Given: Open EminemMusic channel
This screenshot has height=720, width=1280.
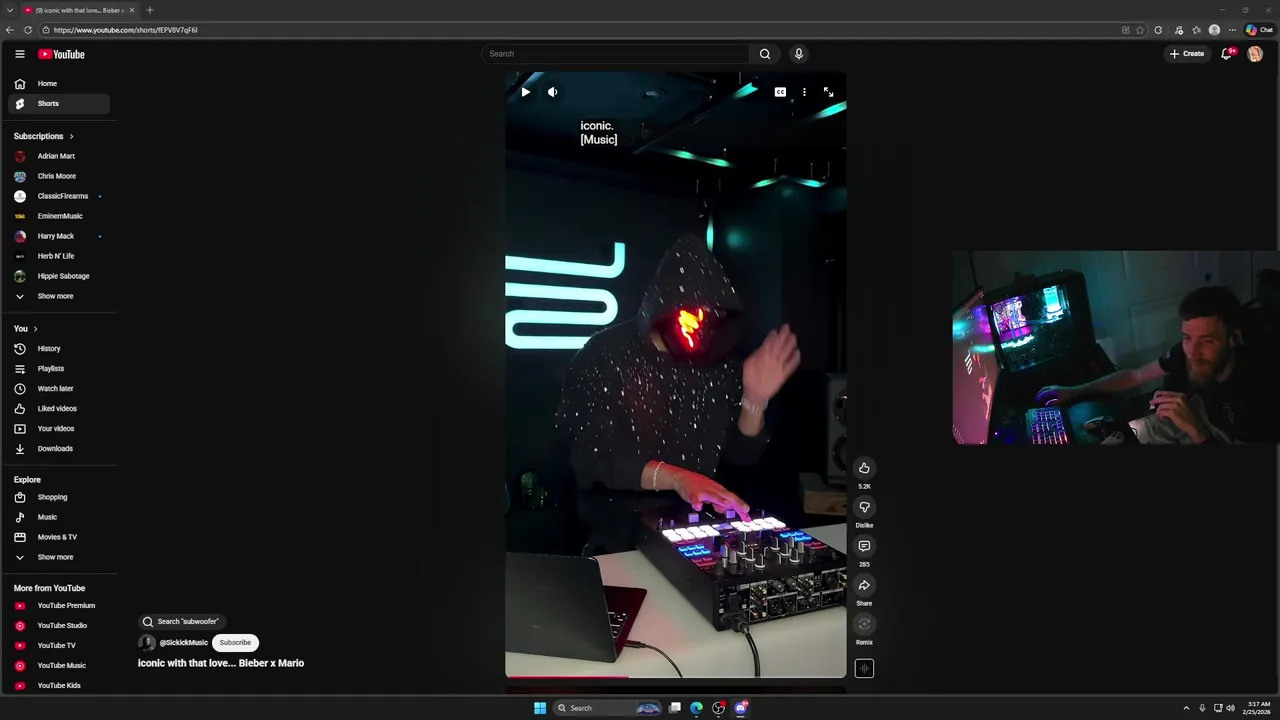Looking at the screenshot, I should coord(59,216).
